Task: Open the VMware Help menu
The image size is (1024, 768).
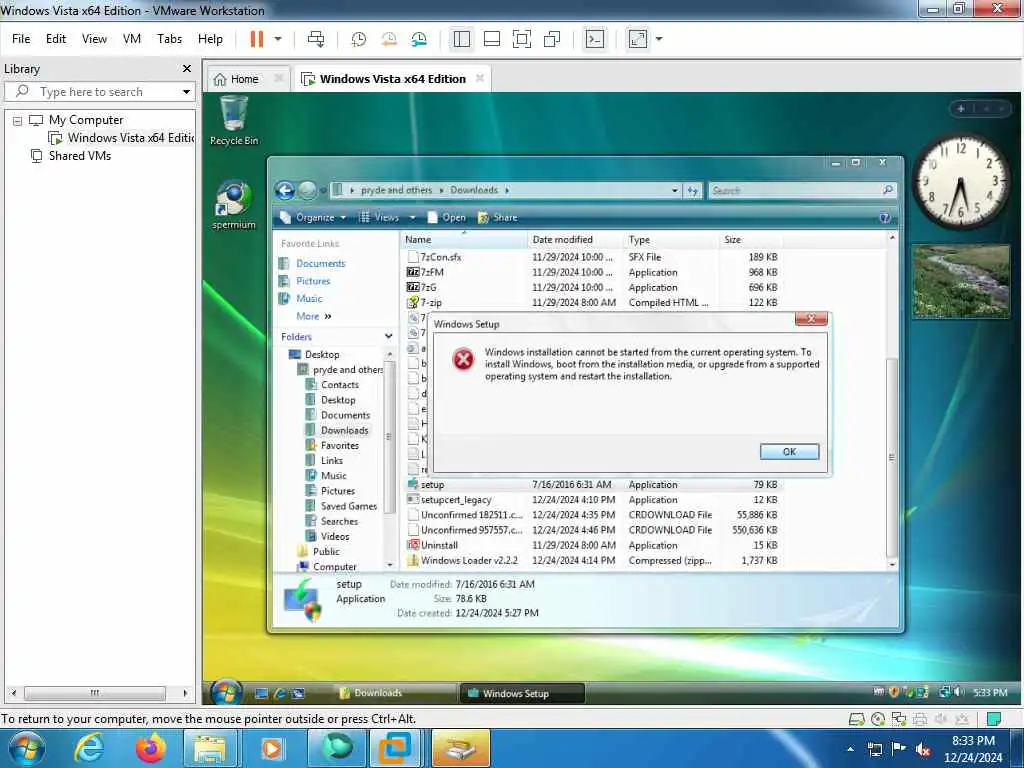Action: point(210,39)
